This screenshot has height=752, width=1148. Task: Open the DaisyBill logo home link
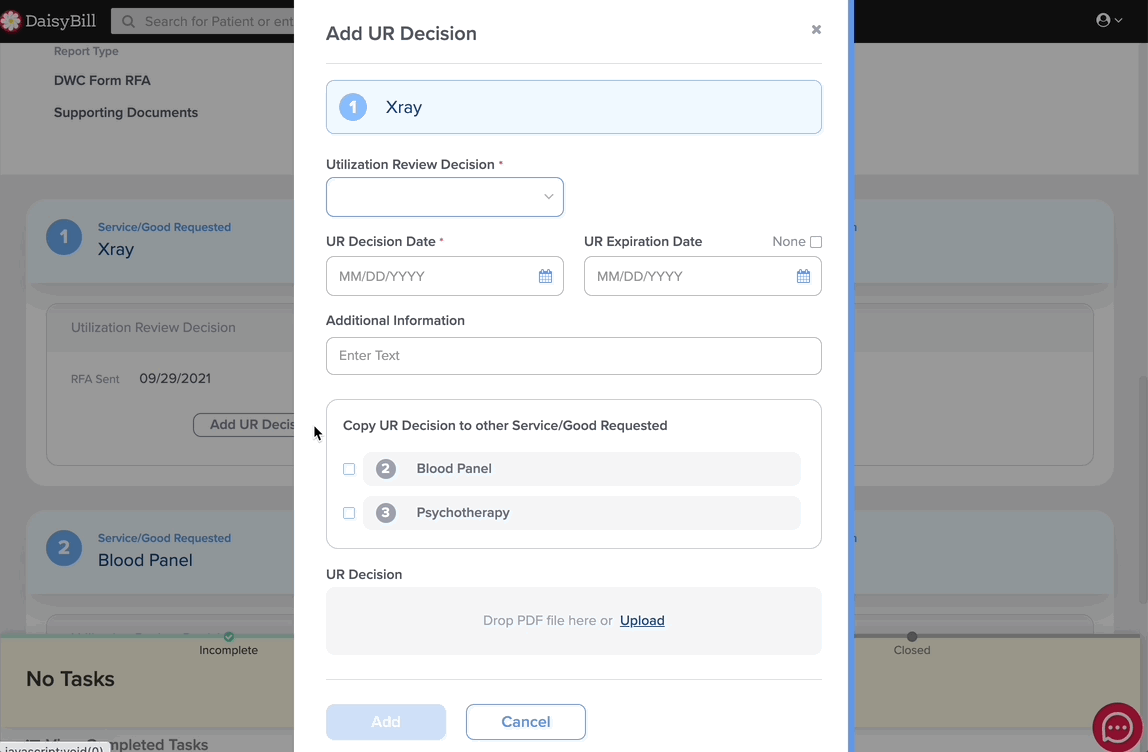tap(49, 21)
